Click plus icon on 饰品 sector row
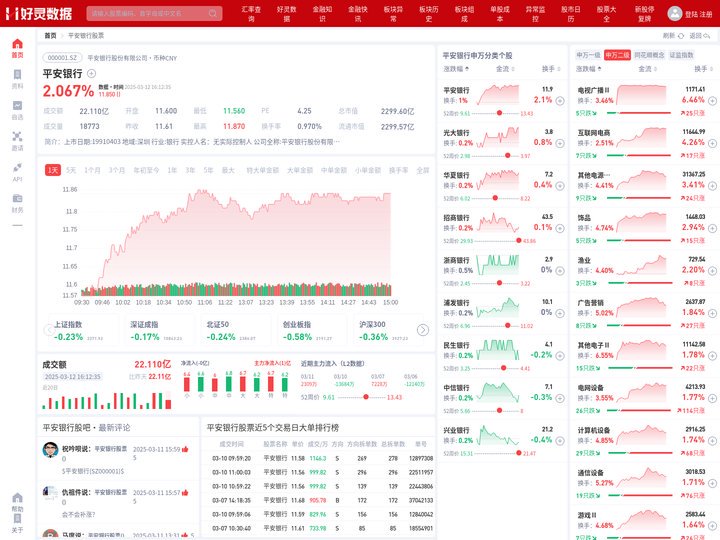The width and height of the screenshot is (720, 540). pos(712,228)
